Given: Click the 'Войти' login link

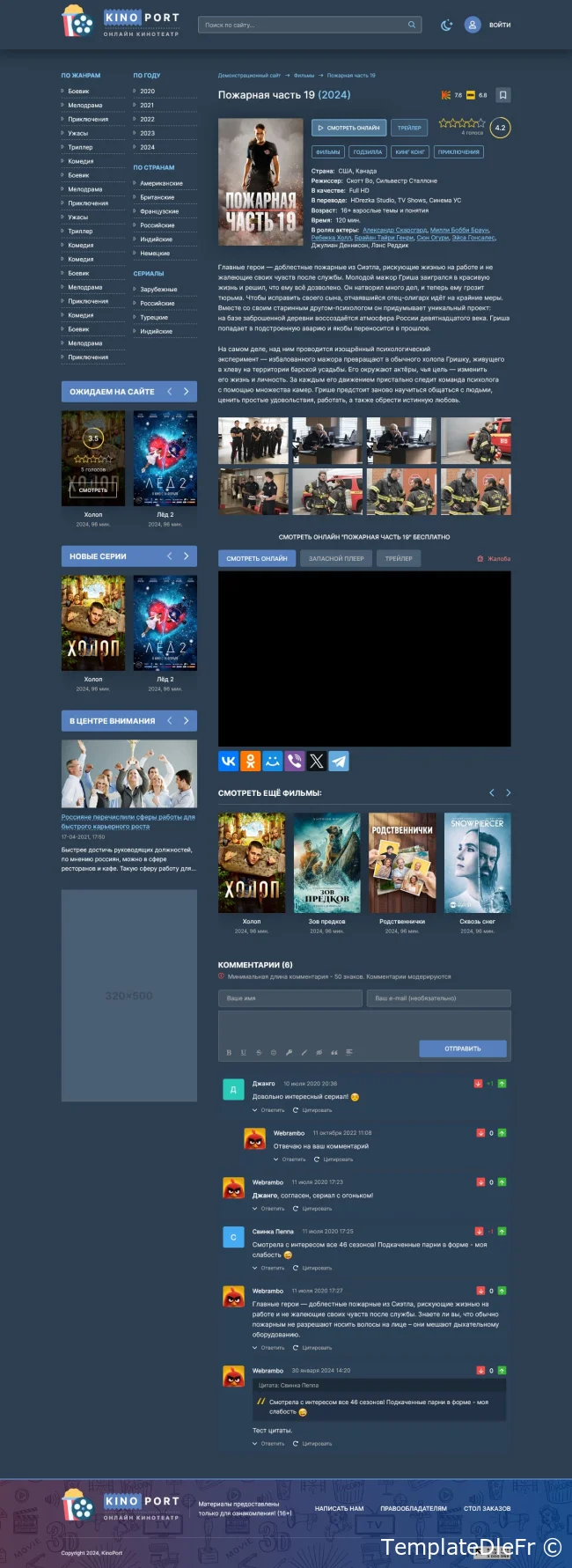Looking at the screenshot, I should [x=499, y=25].
